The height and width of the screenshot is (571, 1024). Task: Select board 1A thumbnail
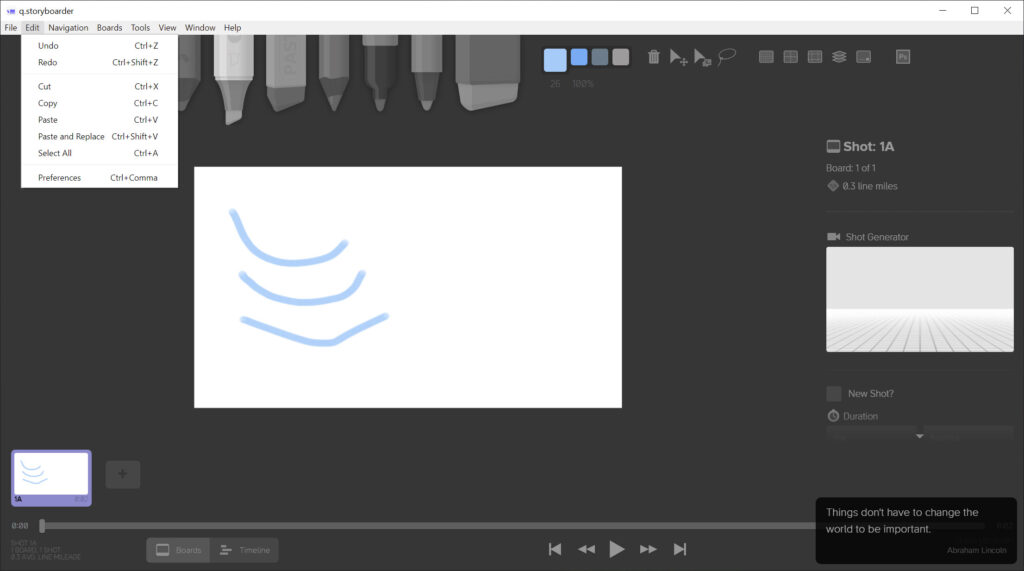(52, 478)
